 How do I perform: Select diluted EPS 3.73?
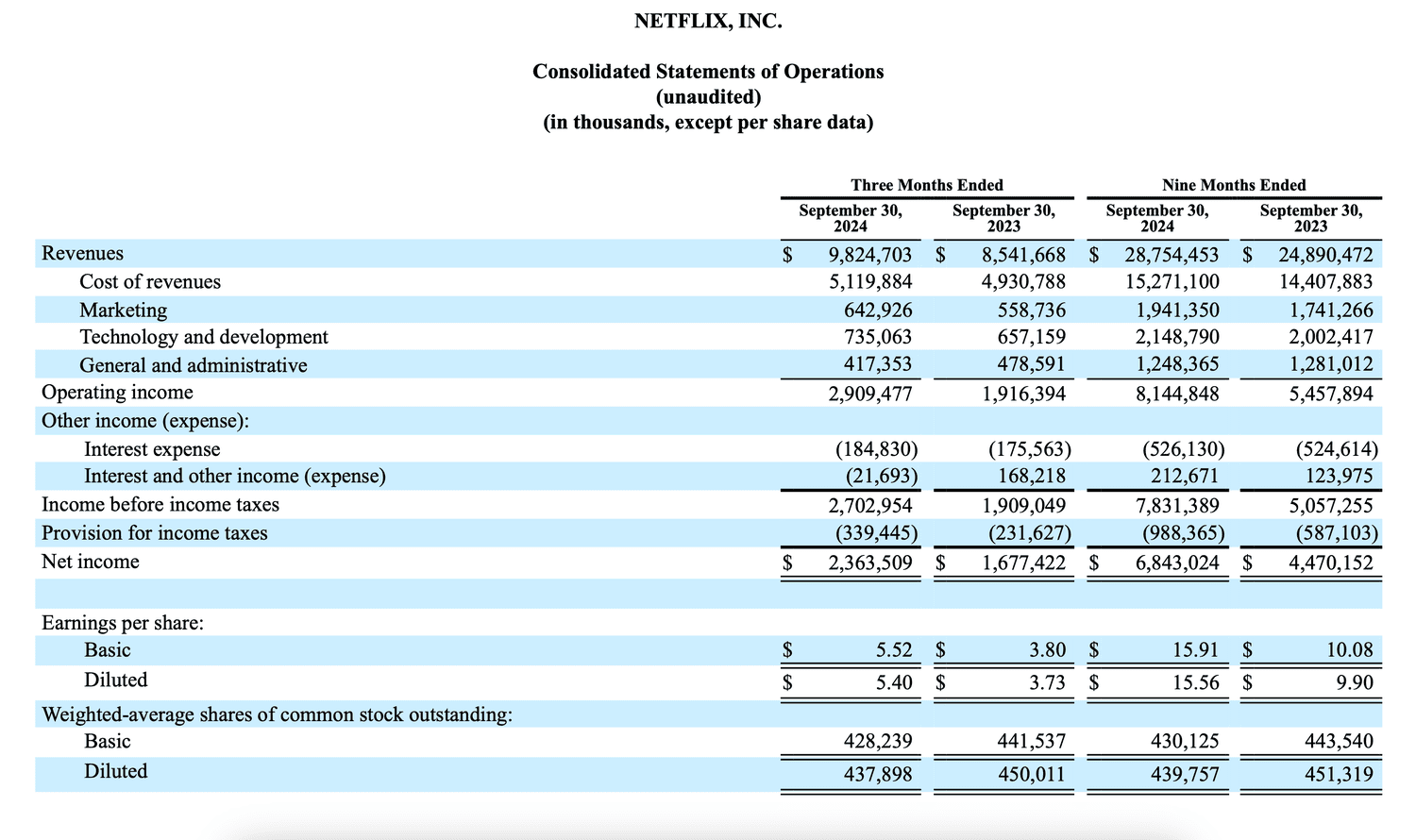point(1047,682)
